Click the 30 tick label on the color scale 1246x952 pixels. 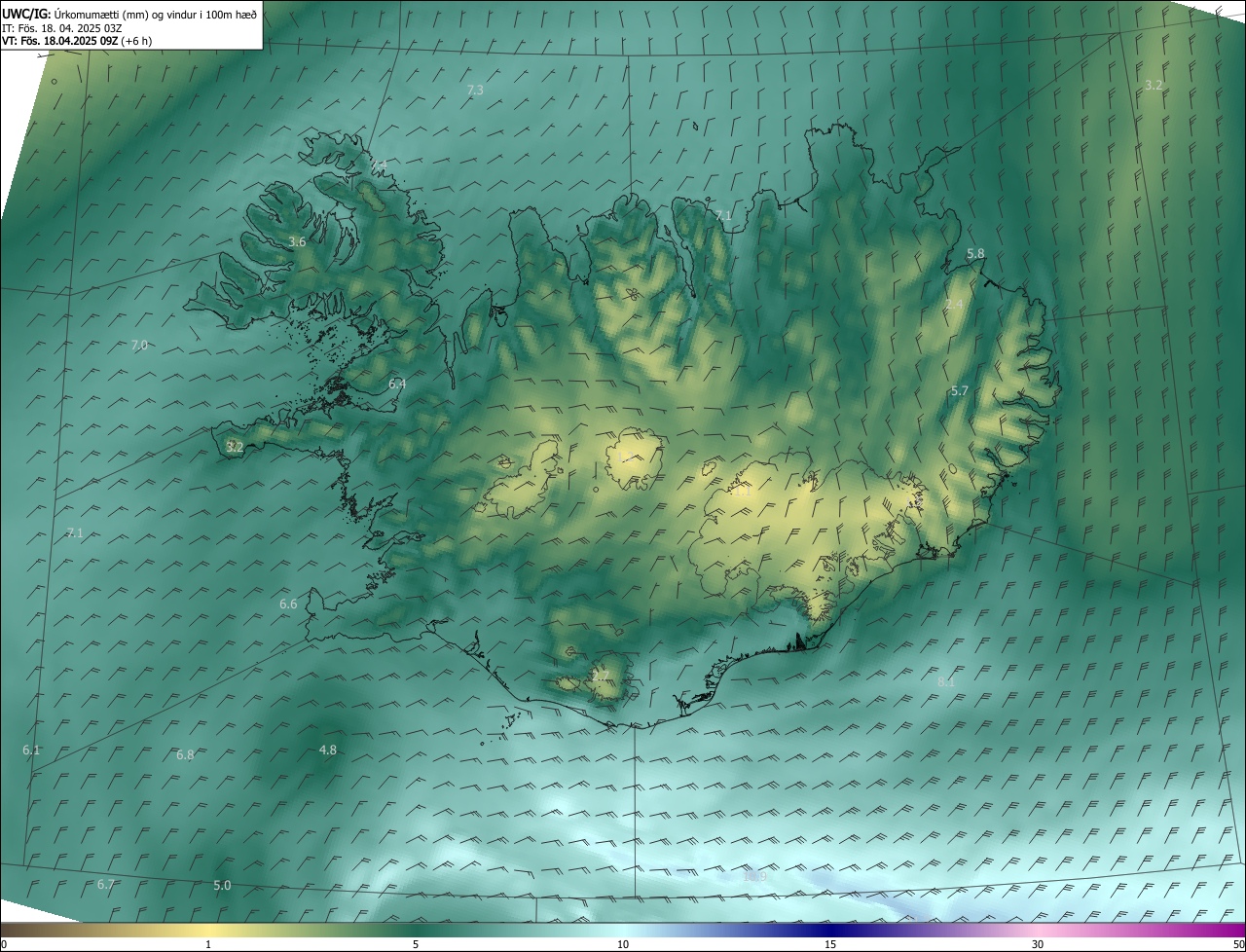pyautogui.click(x=1038, y=944)
